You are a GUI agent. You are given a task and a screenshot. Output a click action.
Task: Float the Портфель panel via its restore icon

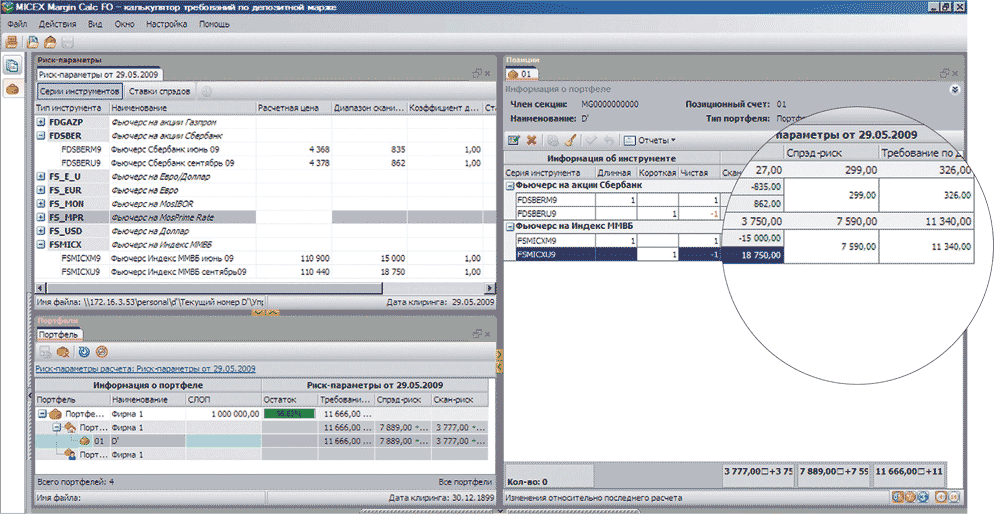click(477, 334)
